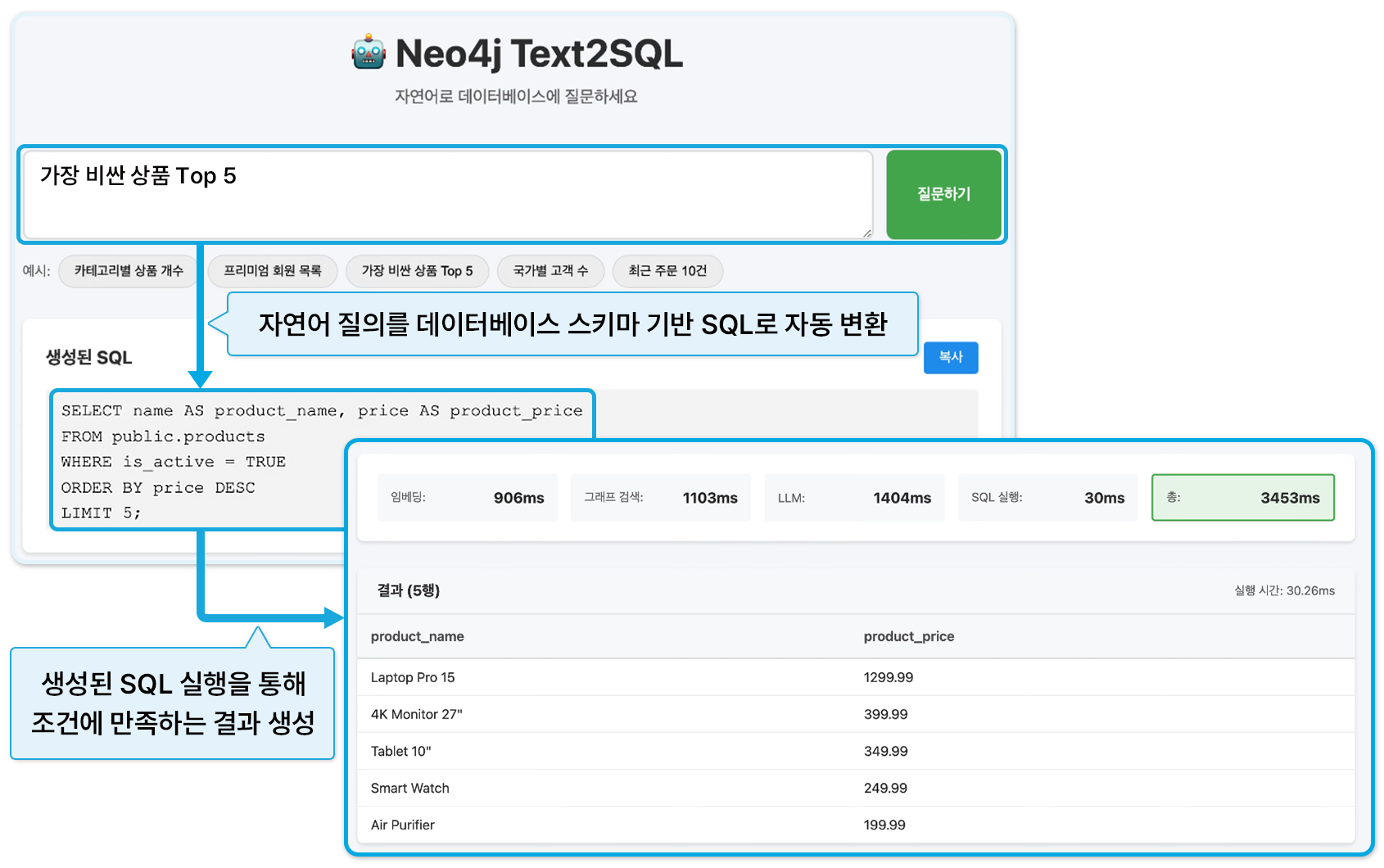Select the 카테고리별 상품 개수 example chip
This screenshot has height=868, width=1384.
pyautogui.click(x=129, y=271)
